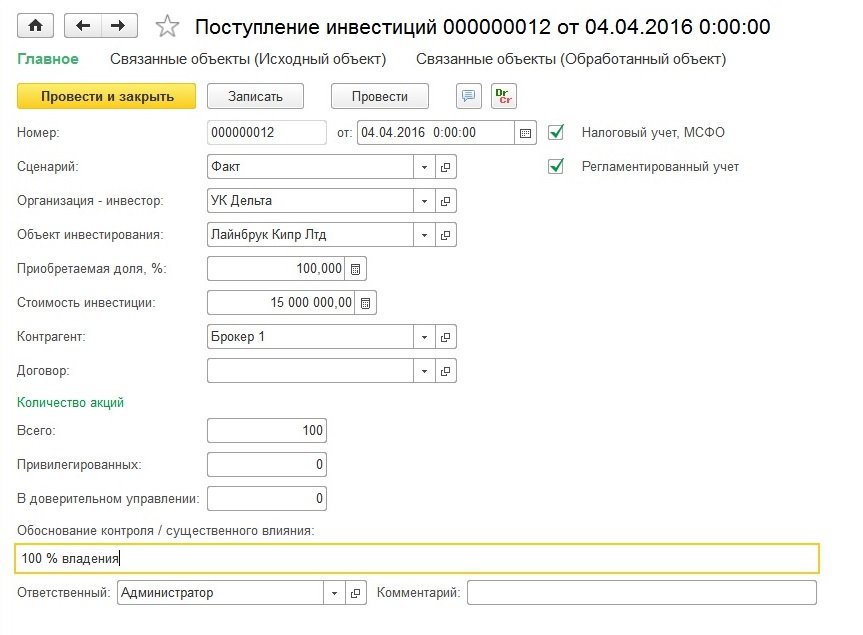Open calculator for Стоимость инвестиции field
This screenshot has height=635, width=863.
coord(365,303)
